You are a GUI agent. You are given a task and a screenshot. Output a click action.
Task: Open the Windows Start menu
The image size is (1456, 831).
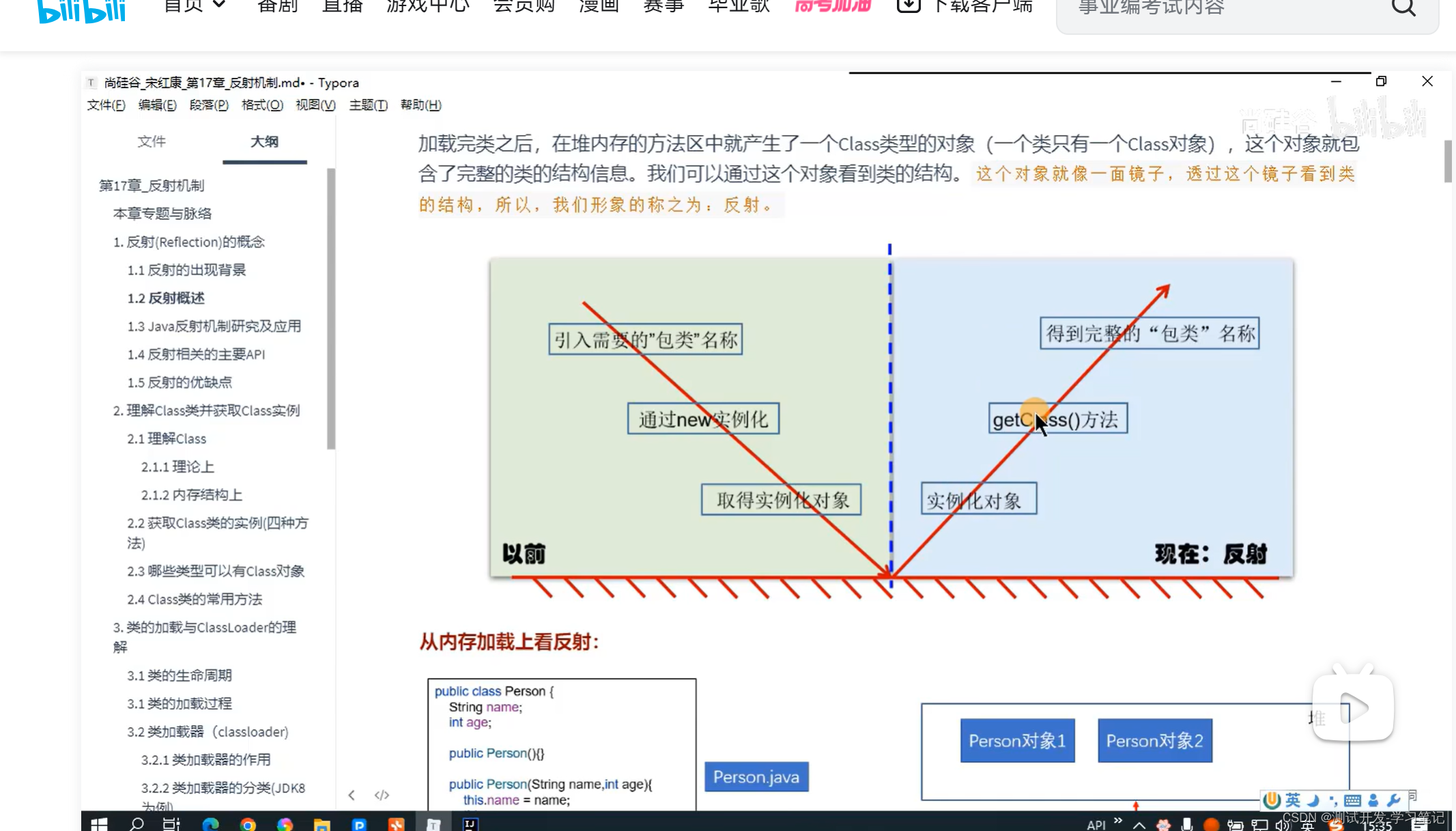tap(99, 824)
